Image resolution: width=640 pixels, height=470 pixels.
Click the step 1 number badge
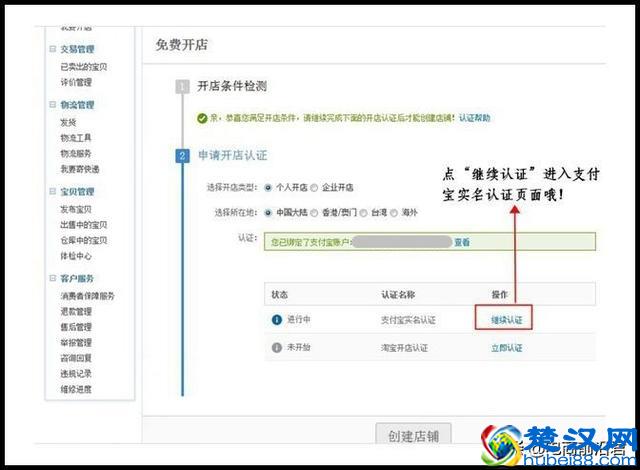pos(182,86)
